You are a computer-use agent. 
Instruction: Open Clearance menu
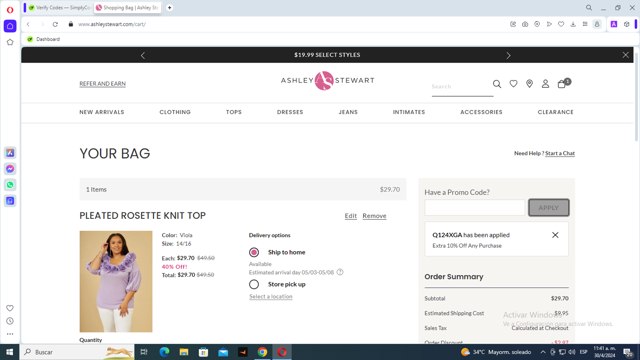tap(556, 112)
